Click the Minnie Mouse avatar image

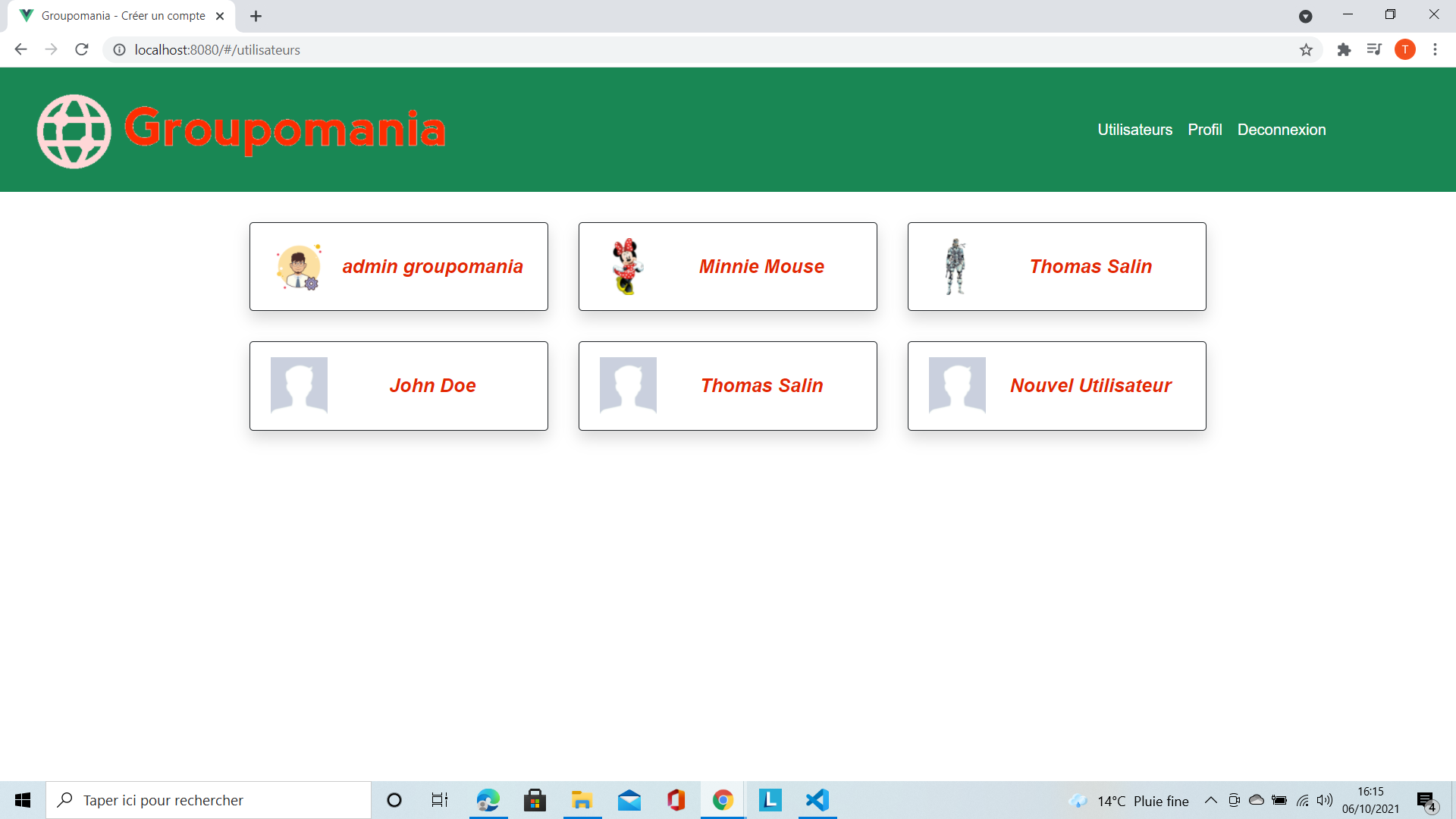pos(628,266)
